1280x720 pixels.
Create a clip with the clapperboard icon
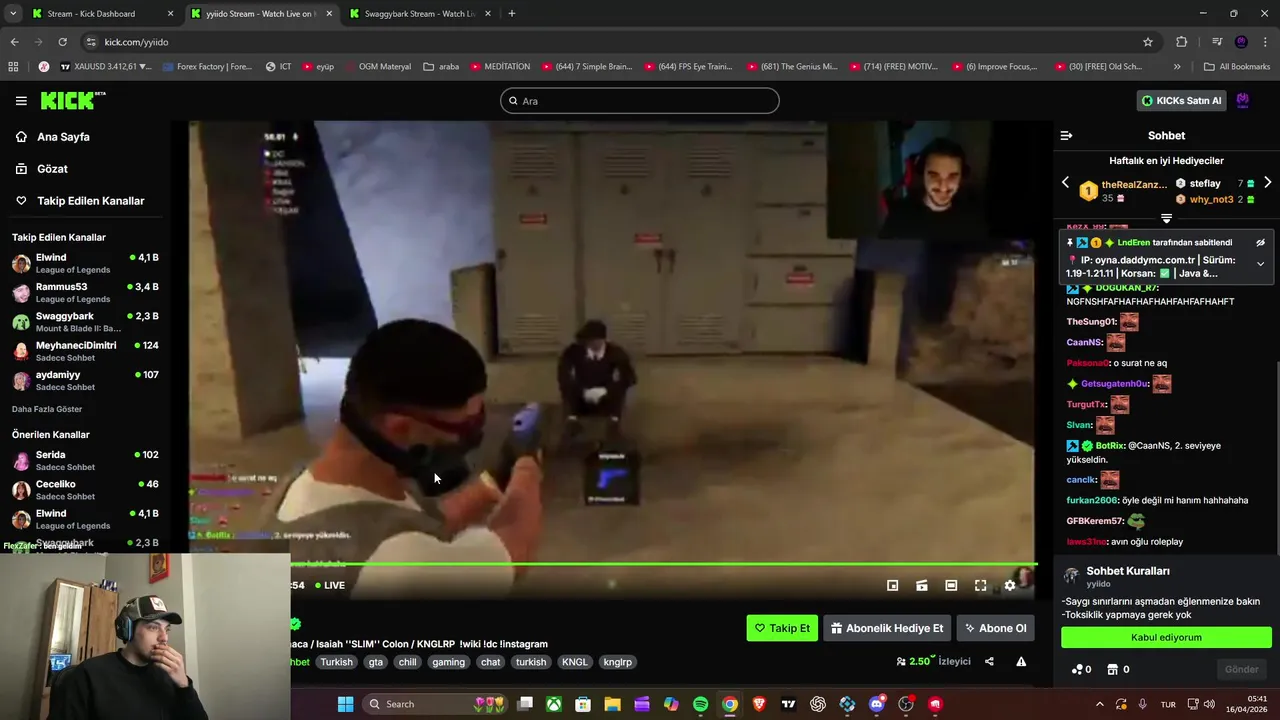coord(922,586)
